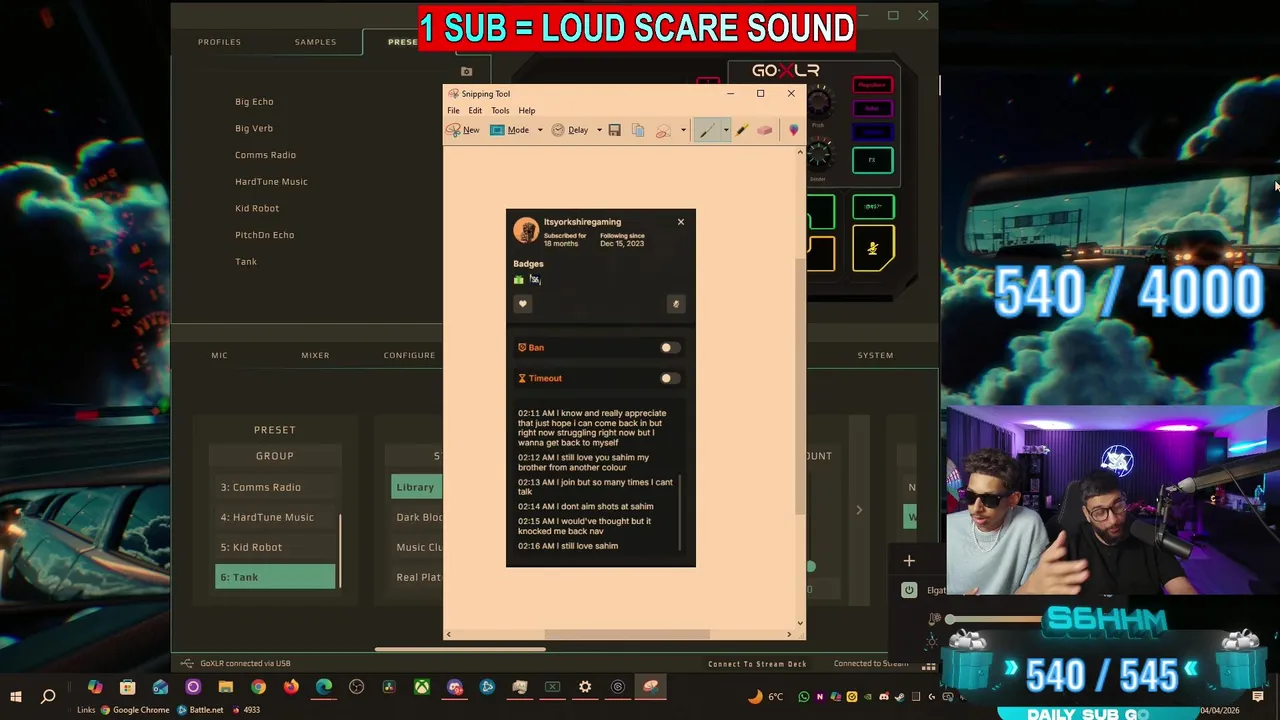Select the Eraser tool
This screenshot has width=1280, height=720.
pyautogui.click(x=765, y=130)
